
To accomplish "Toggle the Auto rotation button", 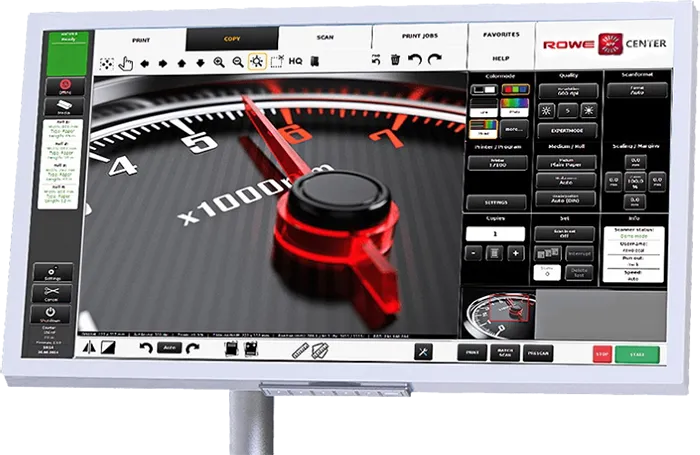I will coord(170,348).
